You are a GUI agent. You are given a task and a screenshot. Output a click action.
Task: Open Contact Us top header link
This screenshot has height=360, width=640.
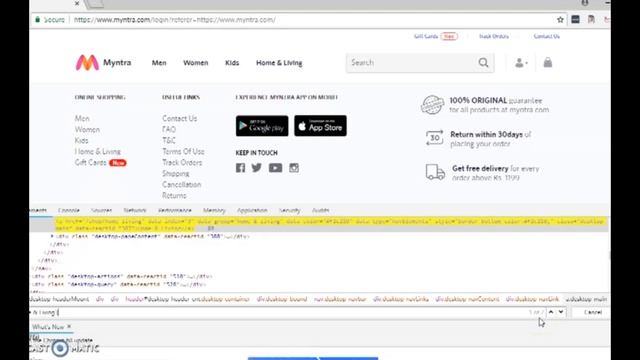(547, 36)
